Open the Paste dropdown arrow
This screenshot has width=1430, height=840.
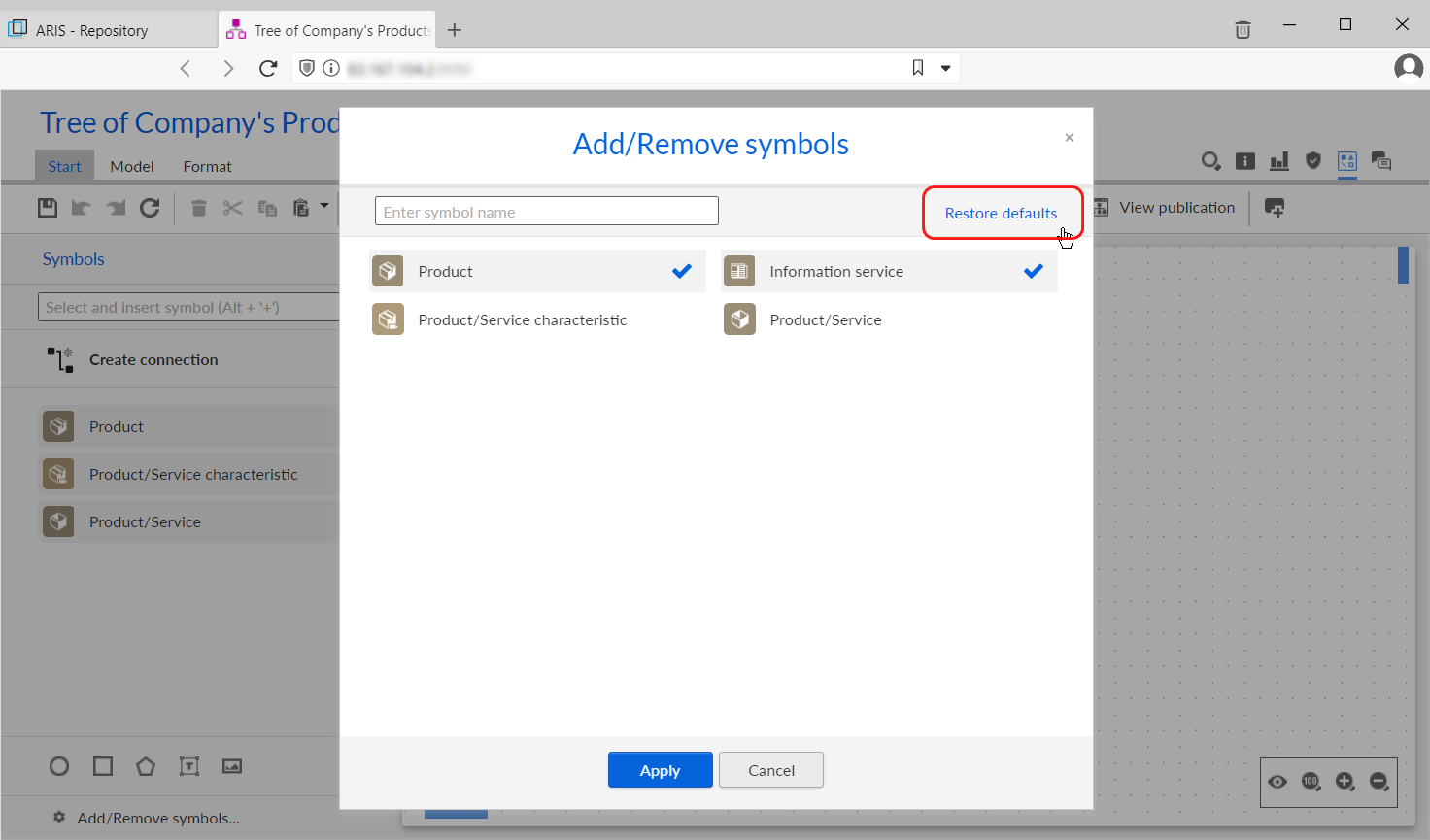(325, 207)
